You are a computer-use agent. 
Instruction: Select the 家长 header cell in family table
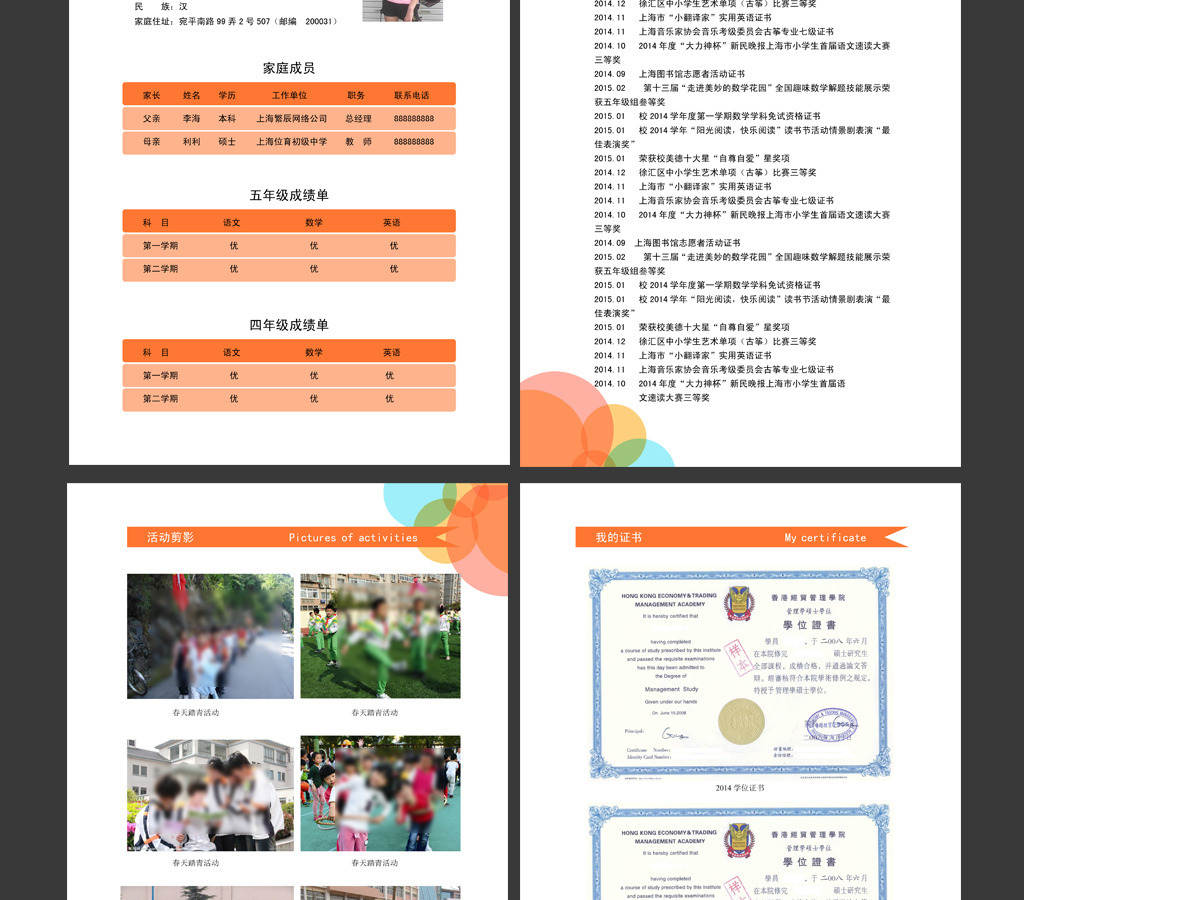click(x=152, y=95)
